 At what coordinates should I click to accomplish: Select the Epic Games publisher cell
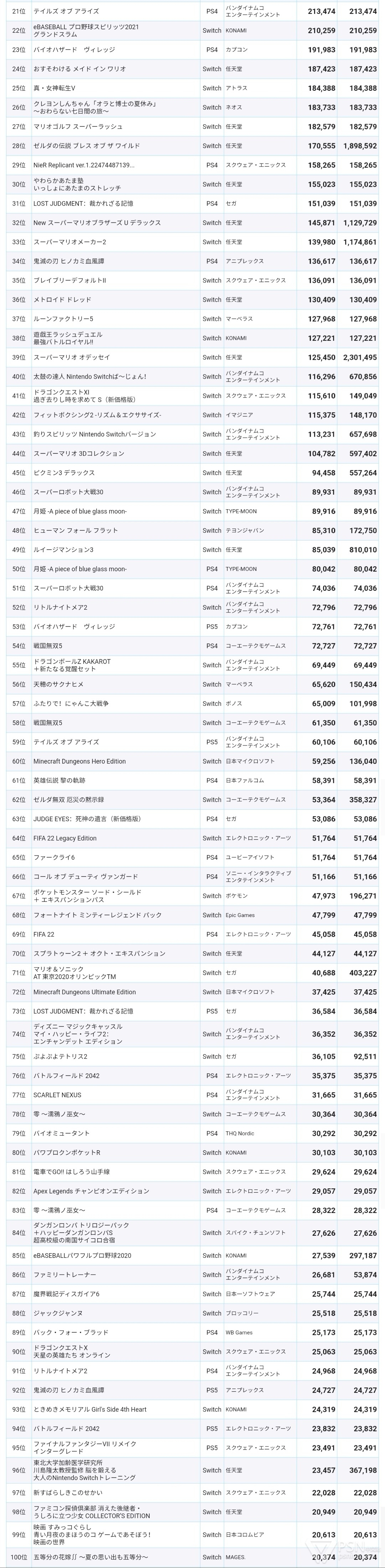tap(240, 915)
